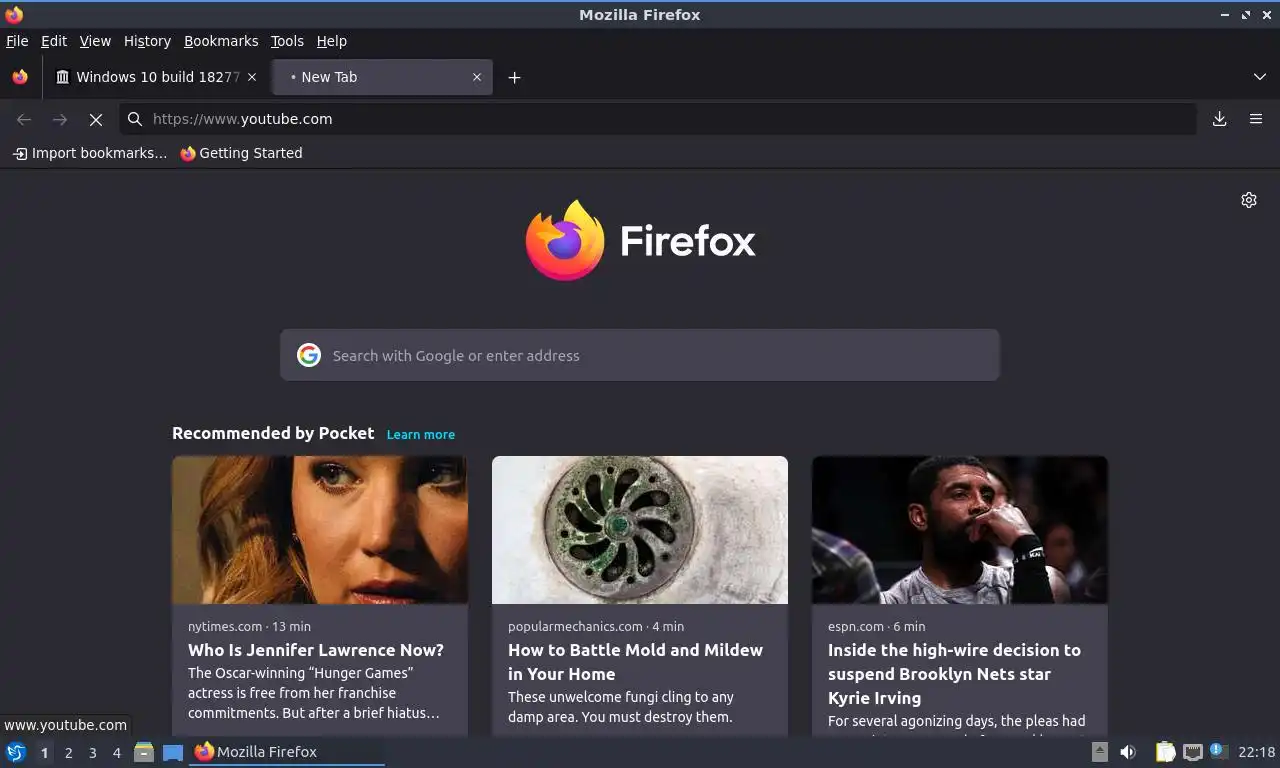Click Import bookmarks toolbar item
The width and height of the screenshot is (1280, 768).
click(90, 153)
